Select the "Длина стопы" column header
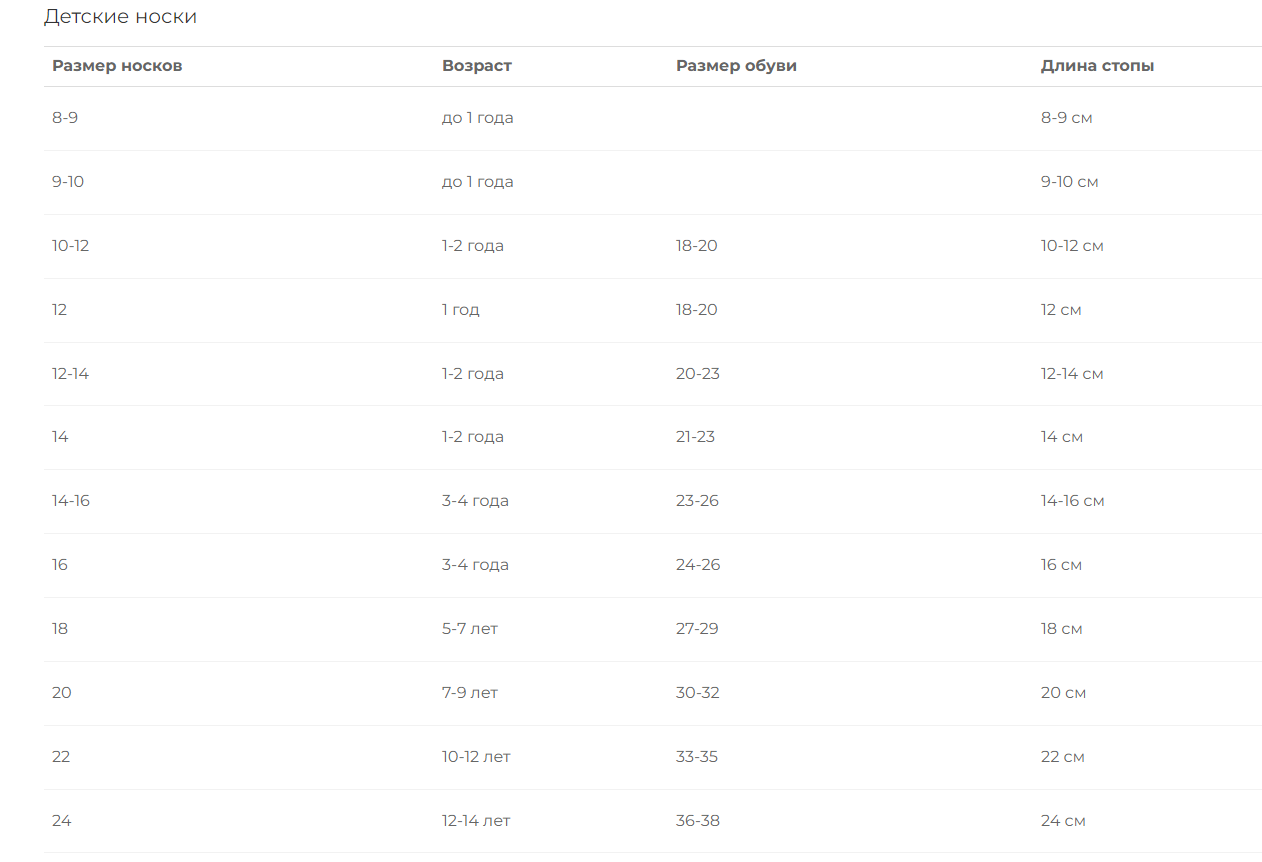 pos(1097,66)
